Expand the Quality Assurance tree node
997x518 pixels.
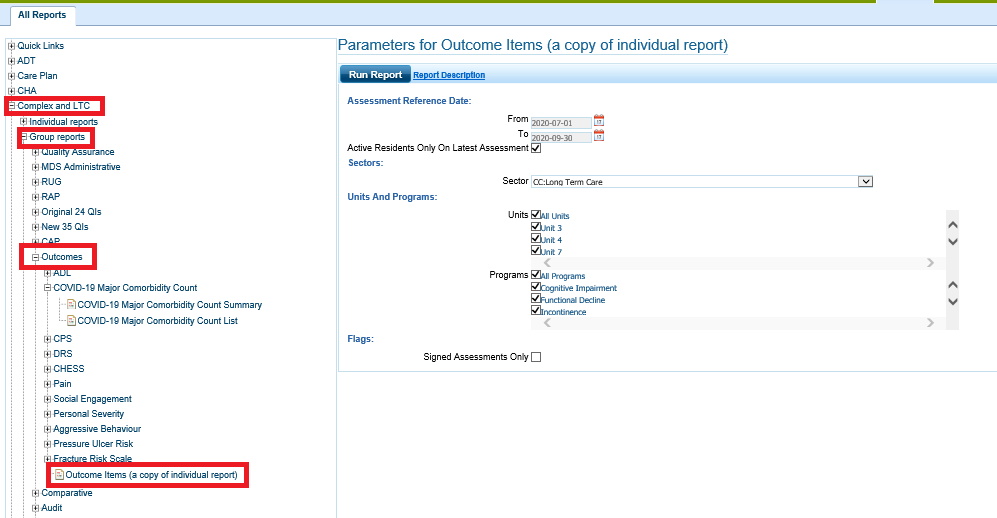point(36,152)
